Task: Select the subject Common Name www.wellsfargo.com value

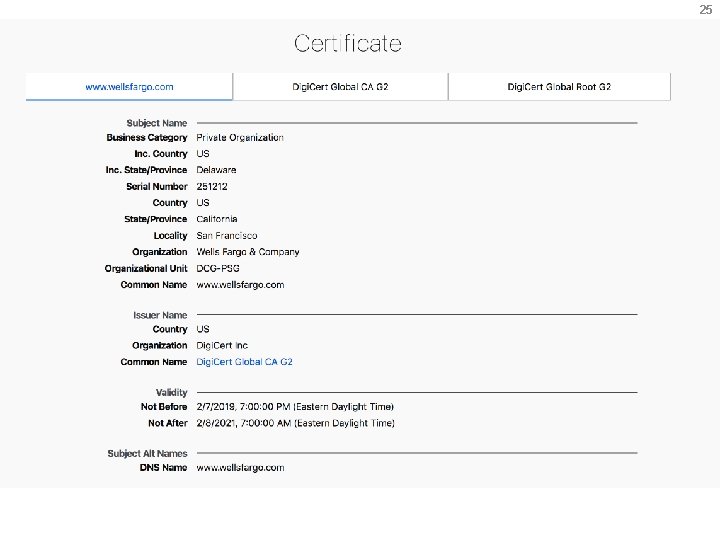Action: point(240,285)
